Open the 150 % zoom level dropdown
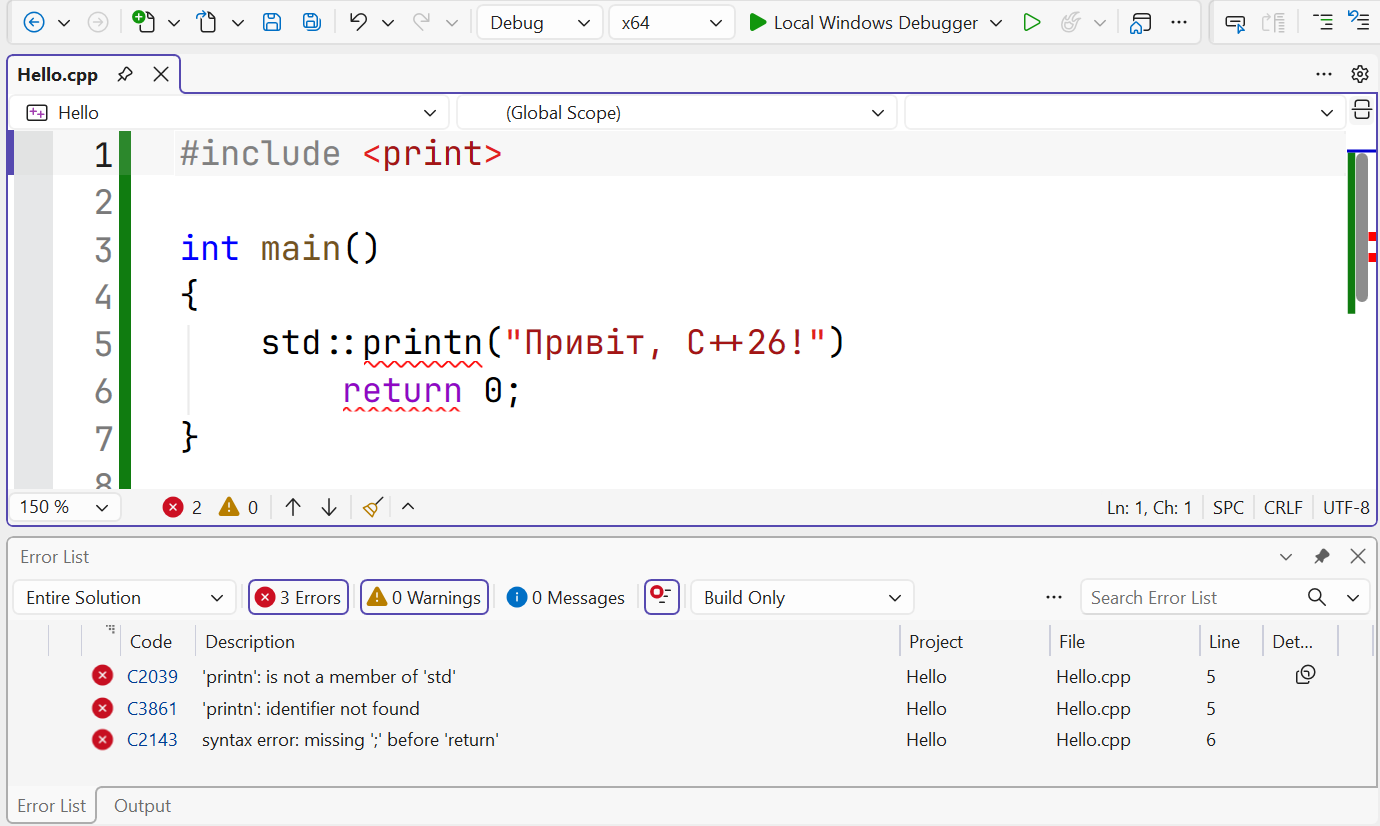Image resolution: width=1380 pixels, height=826 pixels. tap(65, 507)
